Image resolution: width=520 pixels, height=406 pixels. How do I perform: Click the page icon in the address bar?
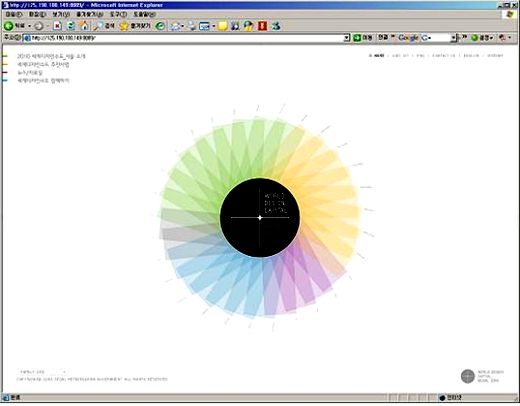coord(27,38)
